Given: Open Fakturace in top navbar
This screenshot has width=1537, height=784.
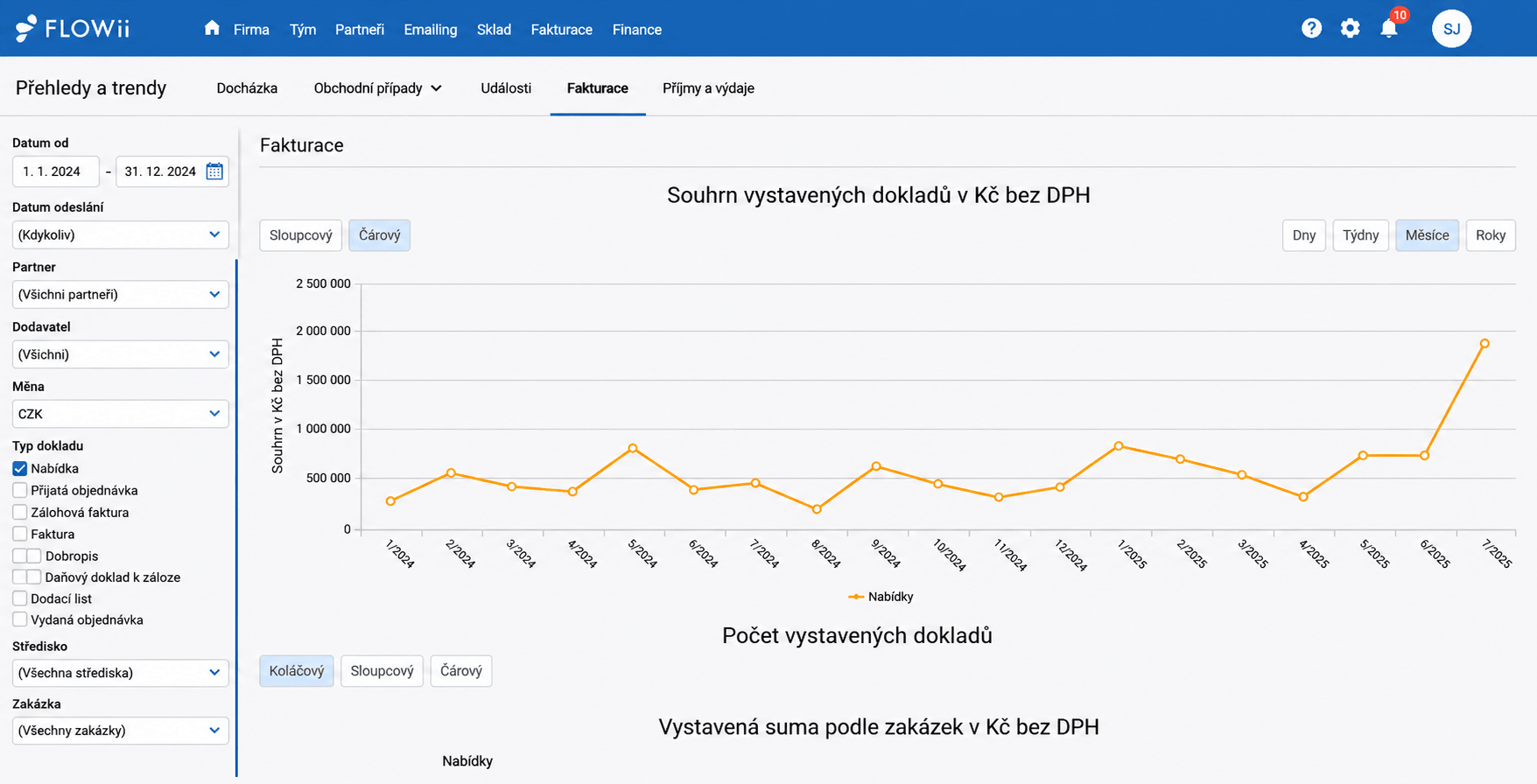Looking at the screenshot, I should pyautogui.click(x=562, y=30).
